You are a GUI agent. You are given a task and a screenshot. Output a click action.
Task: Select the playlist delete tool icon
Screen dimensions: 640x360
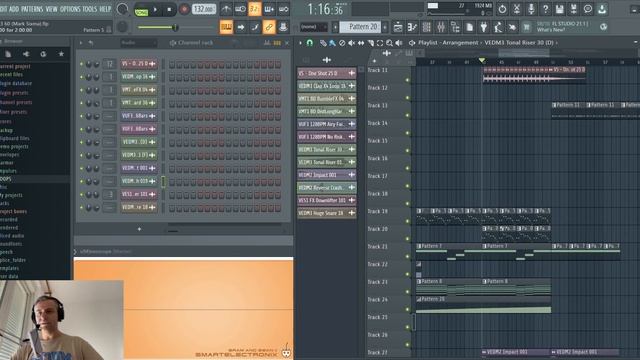tap(342, 42)
